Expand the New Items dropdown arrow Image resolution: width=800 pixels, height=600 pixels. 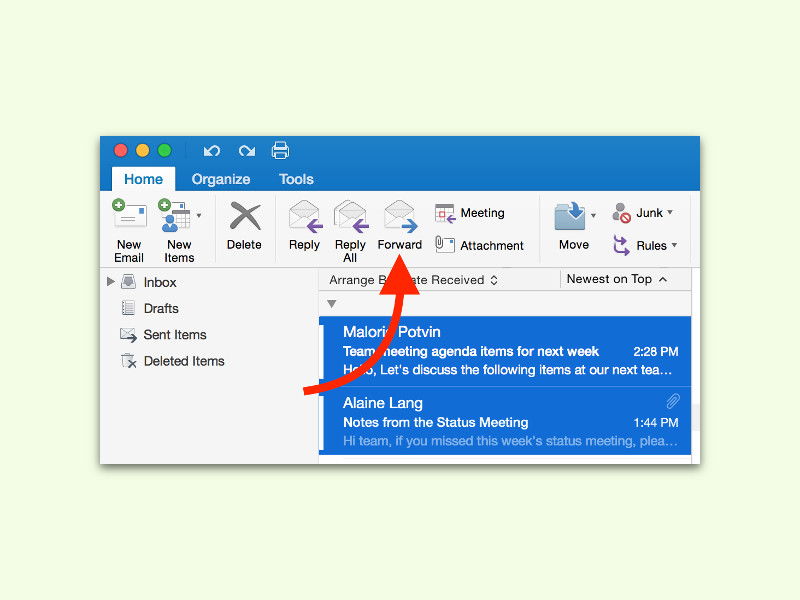pos(199,215)
